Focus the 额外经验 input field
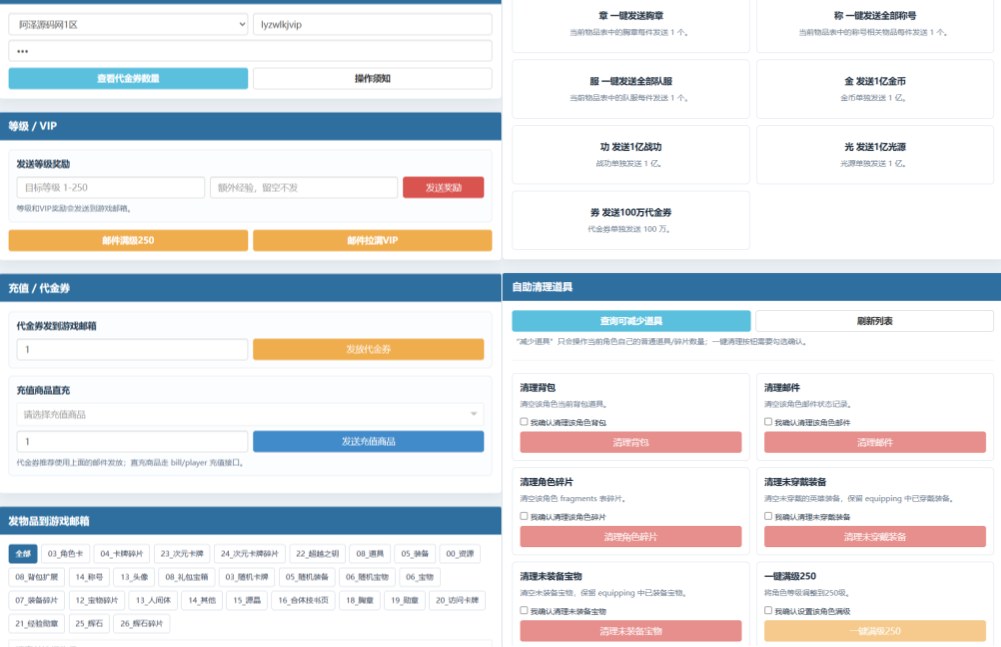This screenshot has width=1001, height=647. 304,188
